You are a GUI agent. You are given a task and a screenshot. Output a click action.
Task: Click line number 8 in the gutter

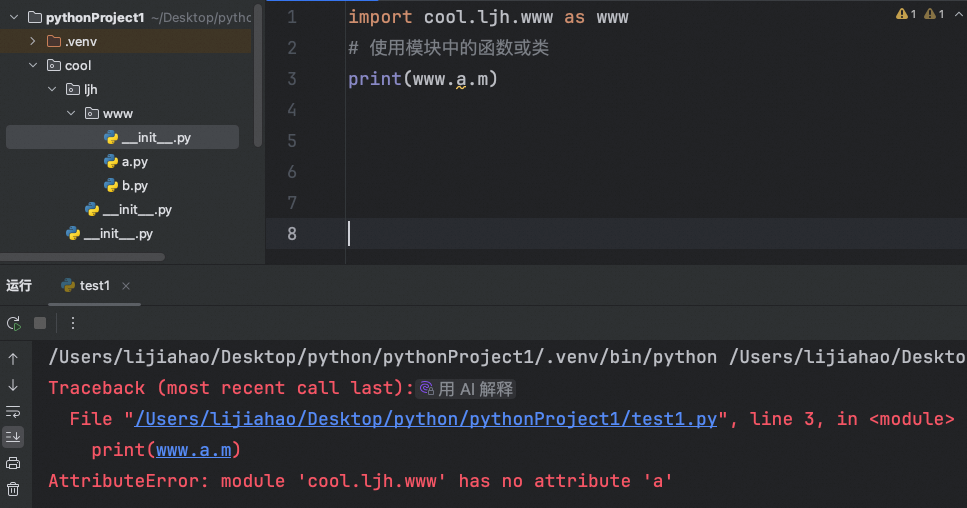point(292,234)
